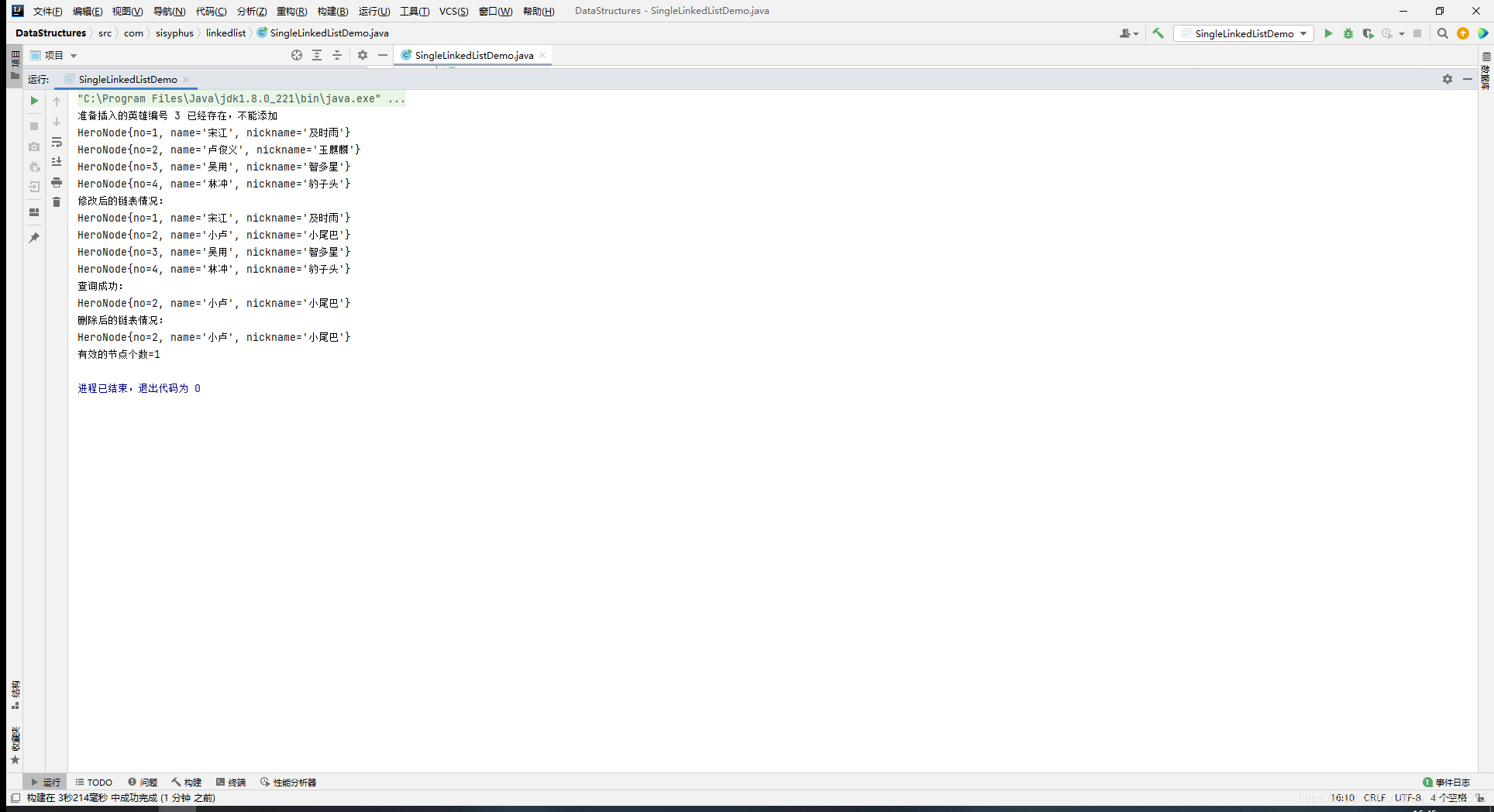Click the down arrow stack trace icon

tap(57, 122)
